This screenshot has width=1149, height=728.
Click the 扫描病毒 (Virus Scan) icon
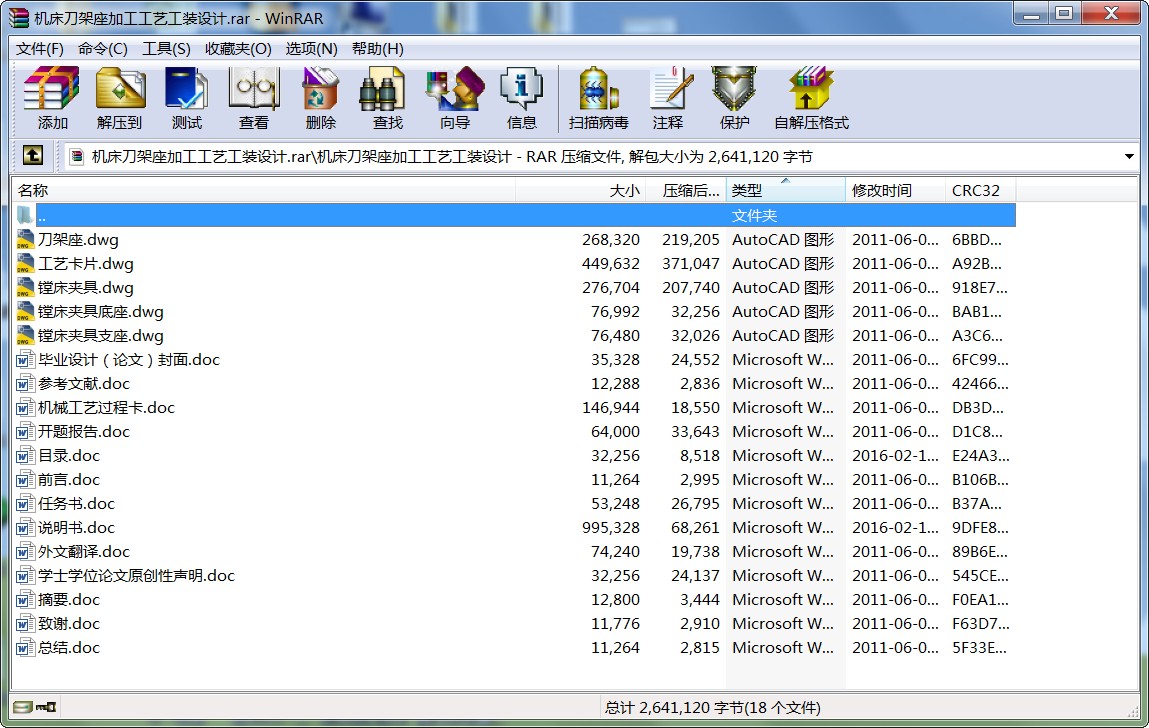599,89
